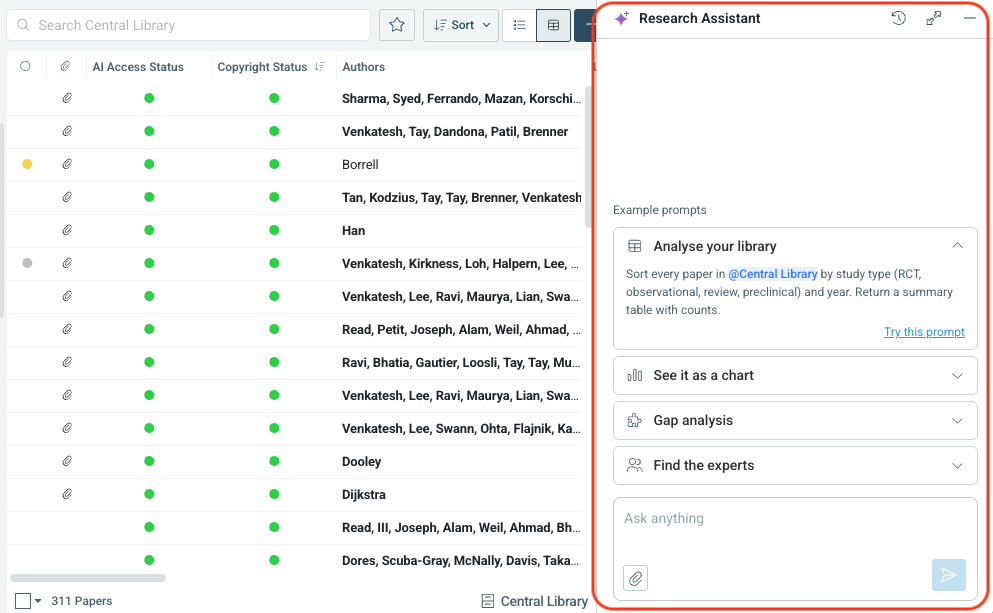Image resolution: width=993 pixels, height=613 pixels.
Task: Select all papers using the header circle
Action: pos(25,66)
